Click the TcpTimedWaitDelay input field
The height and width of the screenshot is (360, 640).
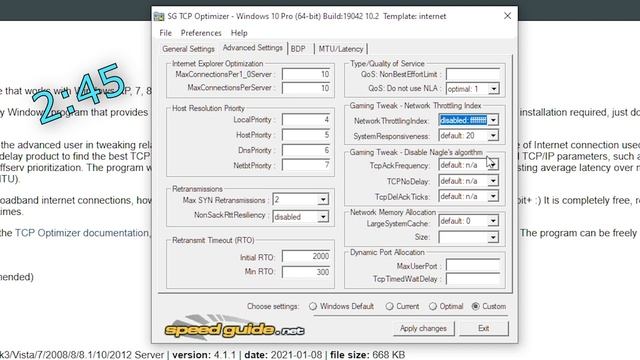coord(473,279)
